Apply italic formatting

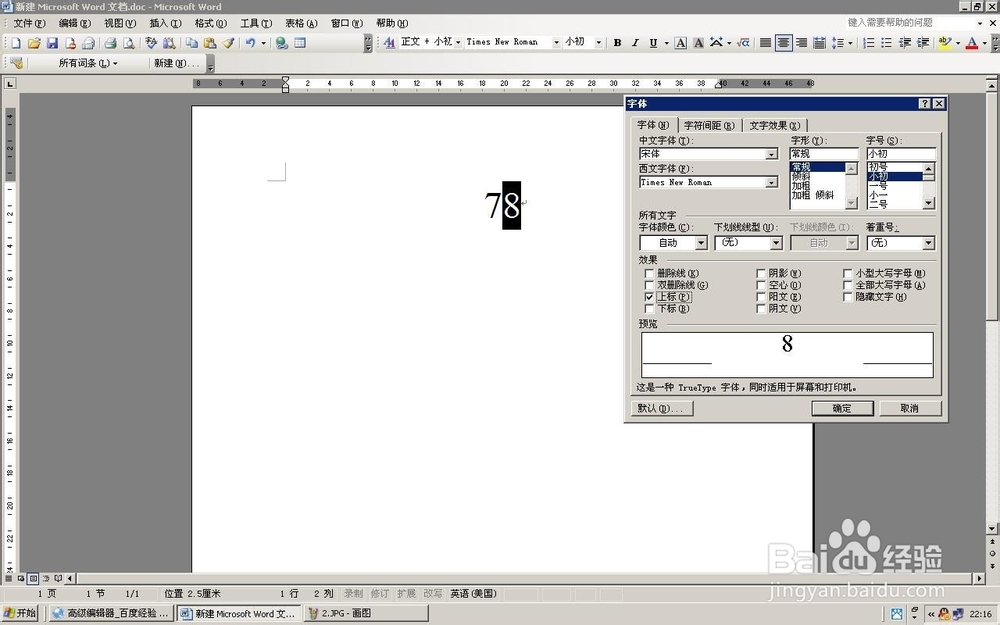(634, 42)
